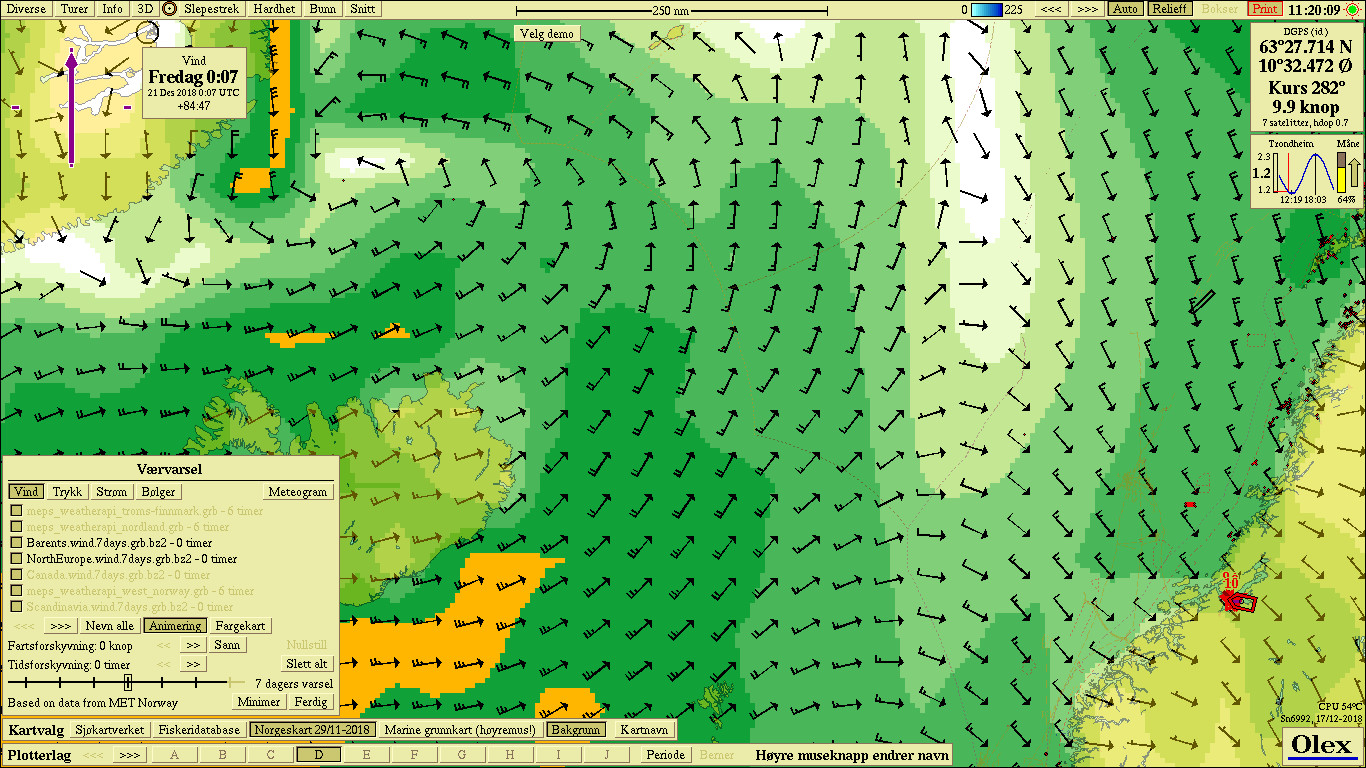This screenshot has width=1366, height=768.
Task: Click the circular target icon beside 3D
Action: (169, 8)
